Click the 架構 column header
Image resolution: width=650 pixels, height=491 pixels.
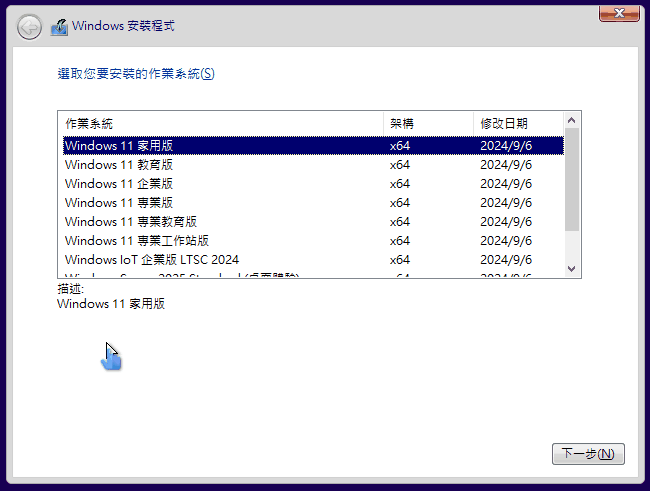point(428,124)
